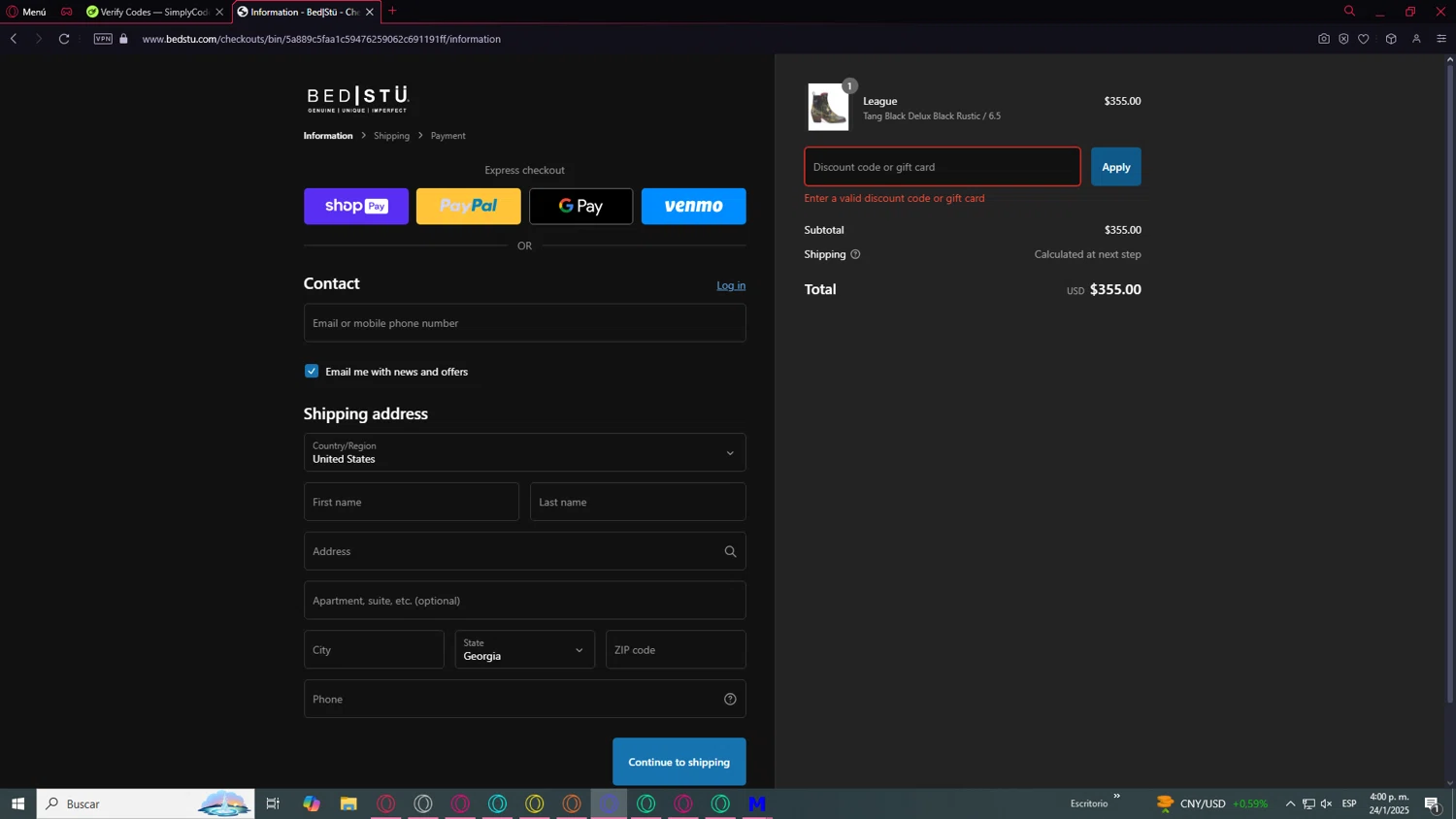Open the Country/Region dropdown
This screenshot has width=1456, height=819.
click(x=525, y=452)
